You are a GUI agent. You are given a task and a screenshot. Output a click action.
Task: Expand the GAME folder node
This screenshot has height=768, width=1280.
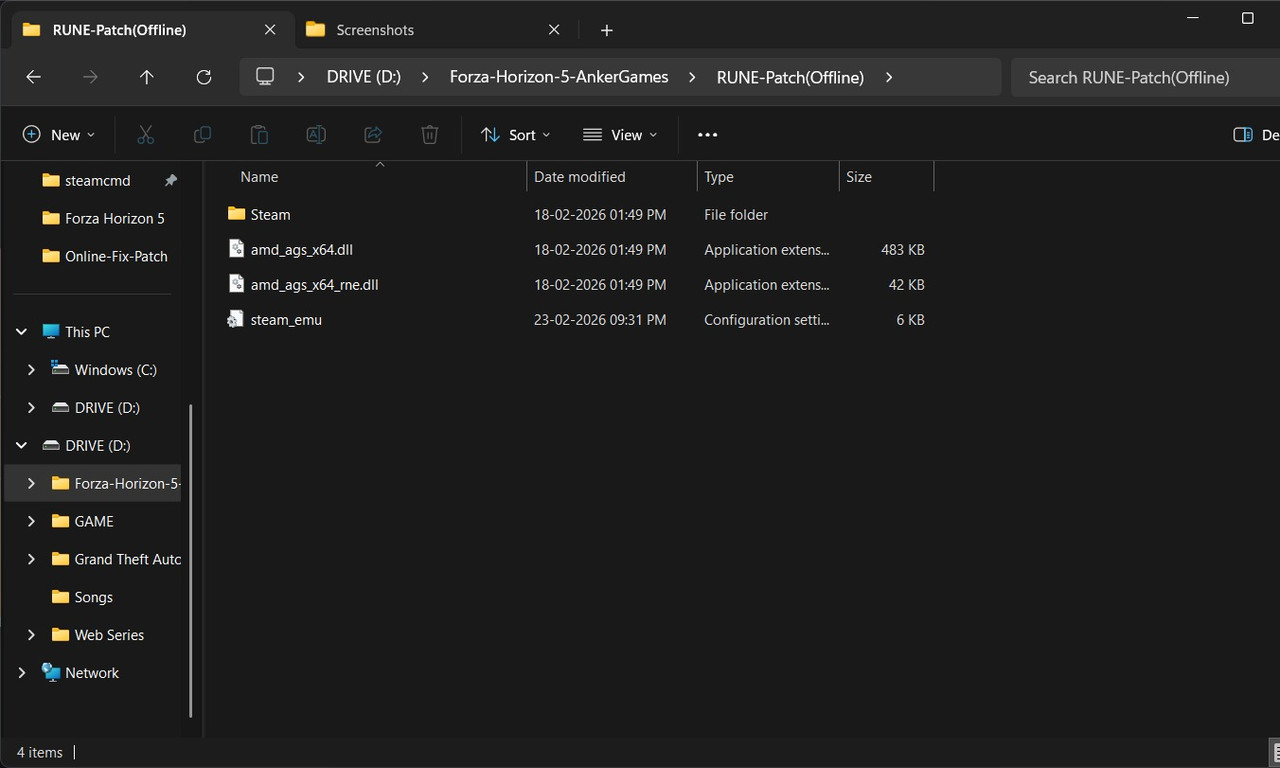pos(31,521)
